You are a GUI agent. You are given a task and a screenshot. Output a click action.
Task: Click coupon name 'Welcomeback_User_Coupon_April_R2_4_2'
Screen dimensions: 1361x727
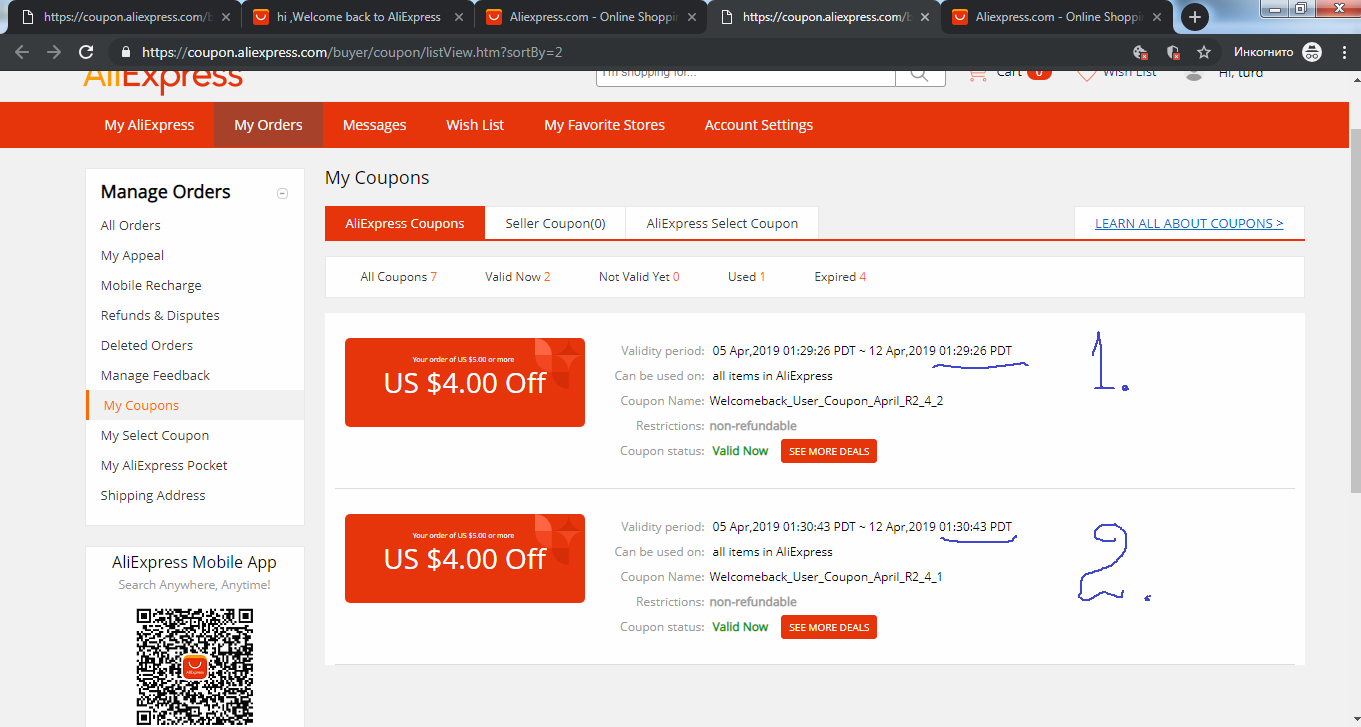[x=826, y=401]
